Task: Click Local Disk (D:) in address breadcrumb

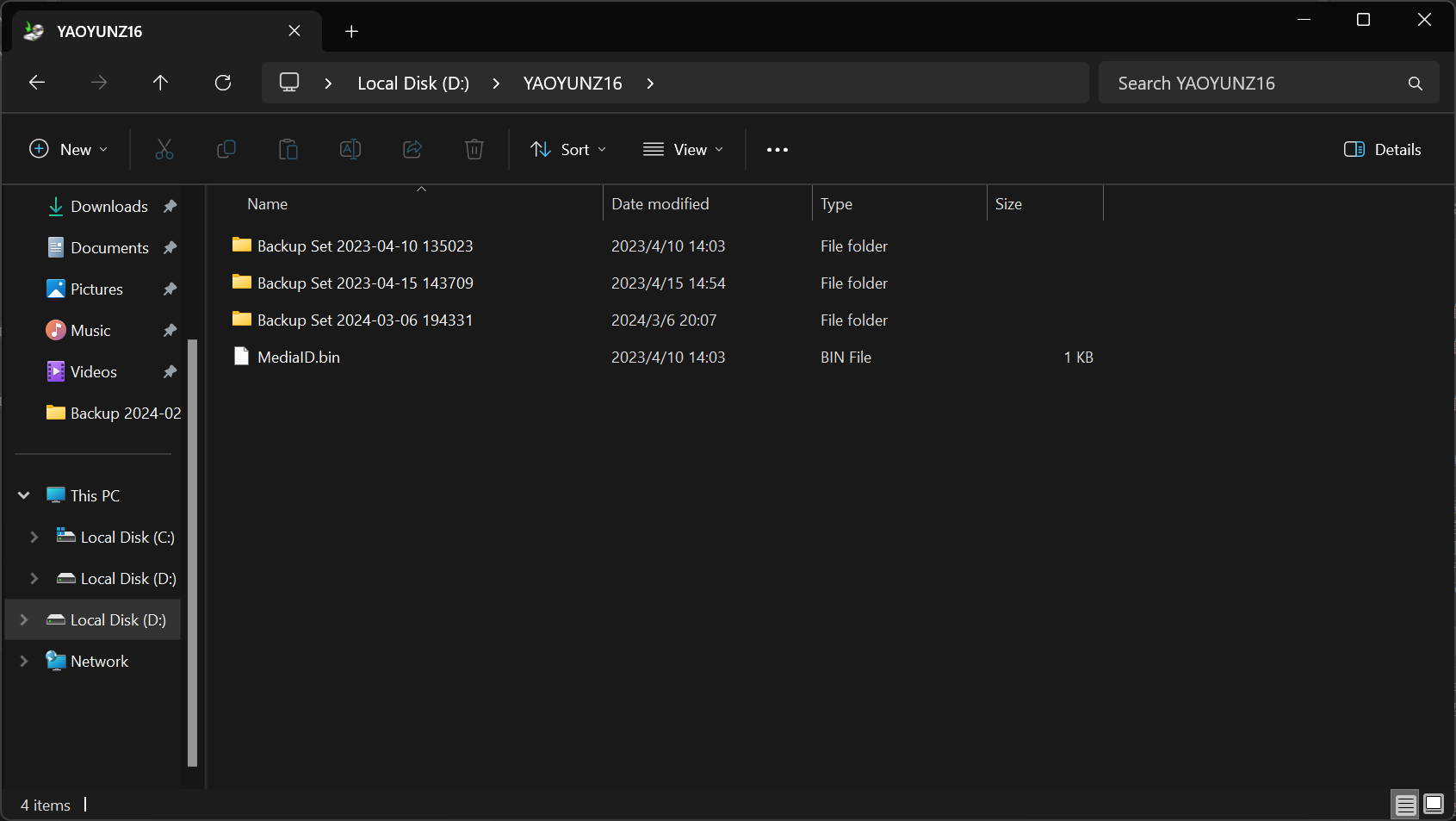Action: pyautogui.click(x=413, y=84)
